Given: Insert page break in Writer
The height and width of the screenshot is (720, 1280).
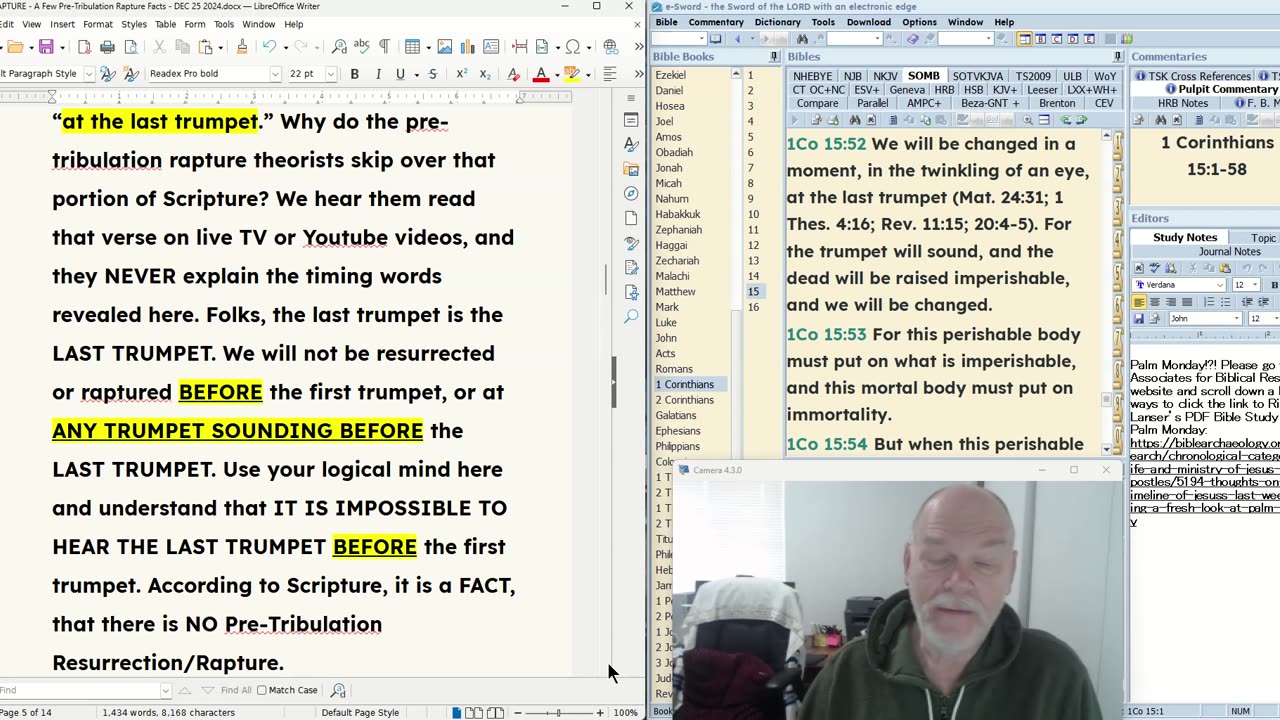Looking at the screenshot, I should point(520,47).
